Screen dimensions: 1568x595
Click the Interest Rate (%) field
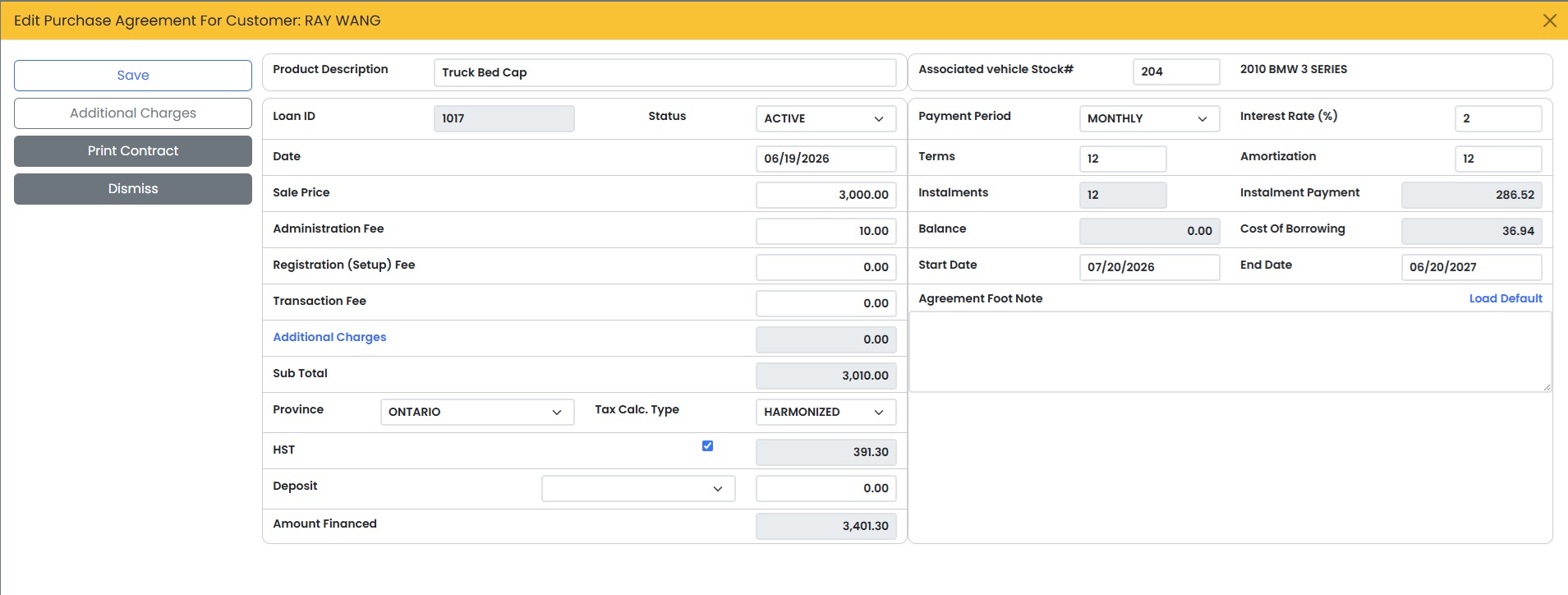[1498, 118]
